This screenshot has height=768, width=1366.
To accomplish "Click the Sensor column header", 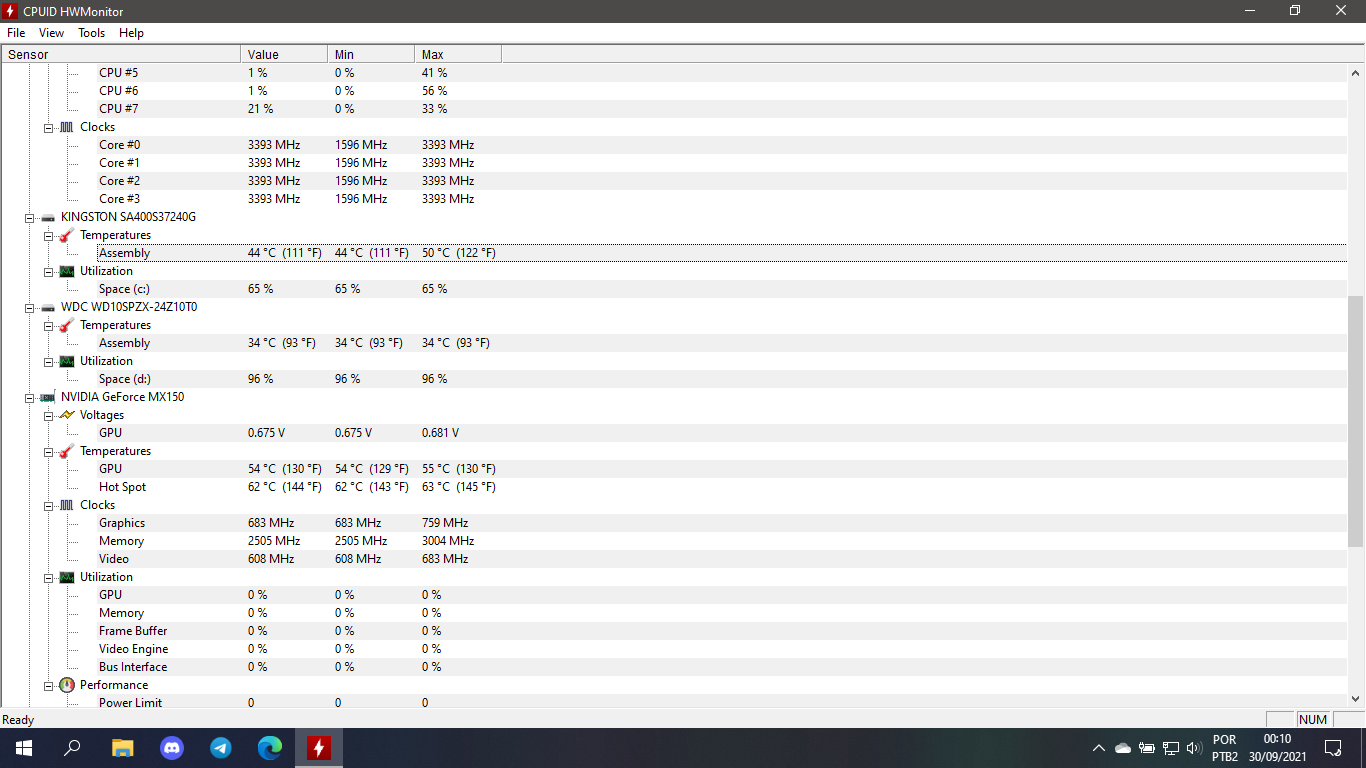I will (121, 54).
